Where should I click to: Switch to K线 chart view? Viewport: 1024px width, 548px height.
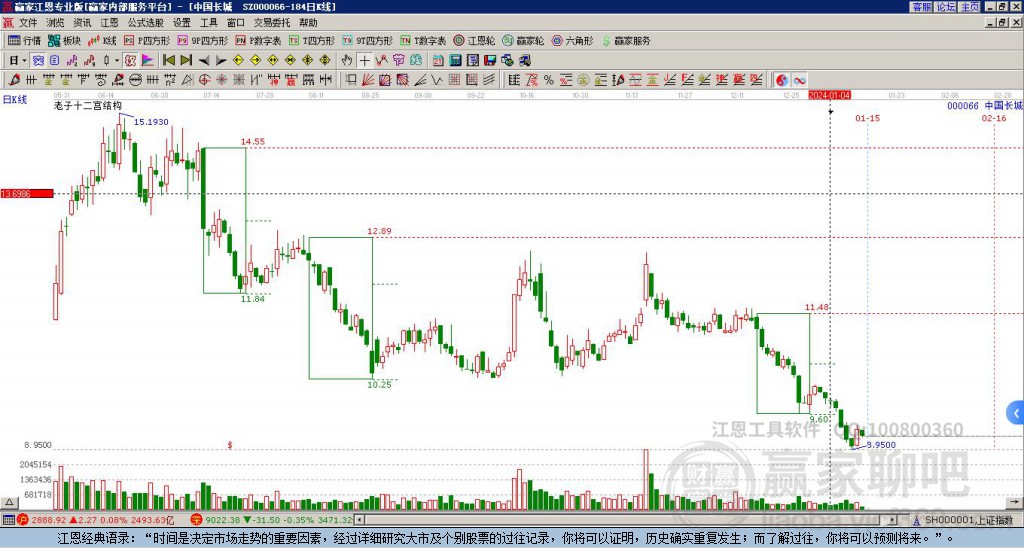pyautogui.click(x=103, y=40)
